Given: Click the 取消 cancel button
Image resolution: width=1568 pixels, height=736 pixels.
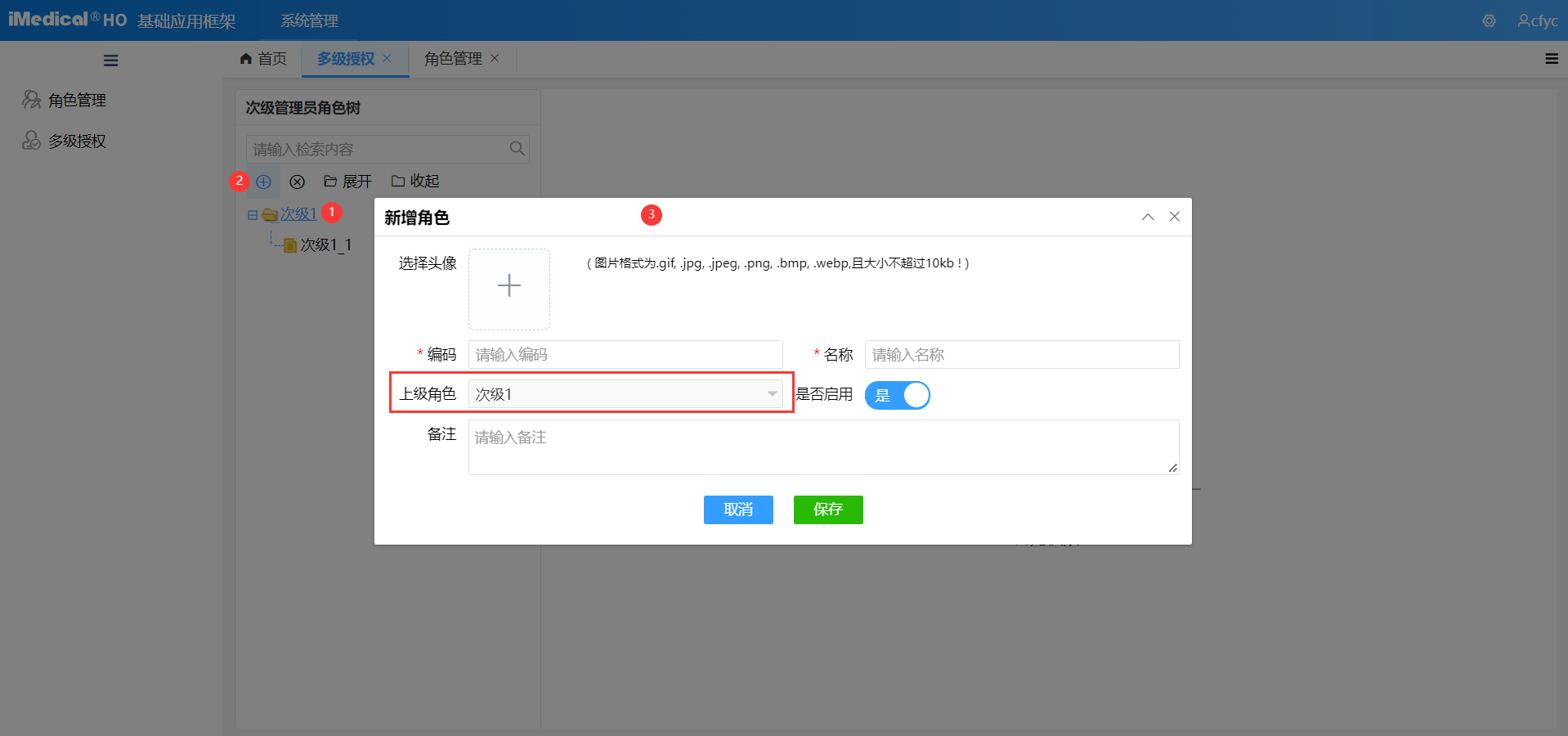Looking at the screenshot, I should click(x=737, y=509).
